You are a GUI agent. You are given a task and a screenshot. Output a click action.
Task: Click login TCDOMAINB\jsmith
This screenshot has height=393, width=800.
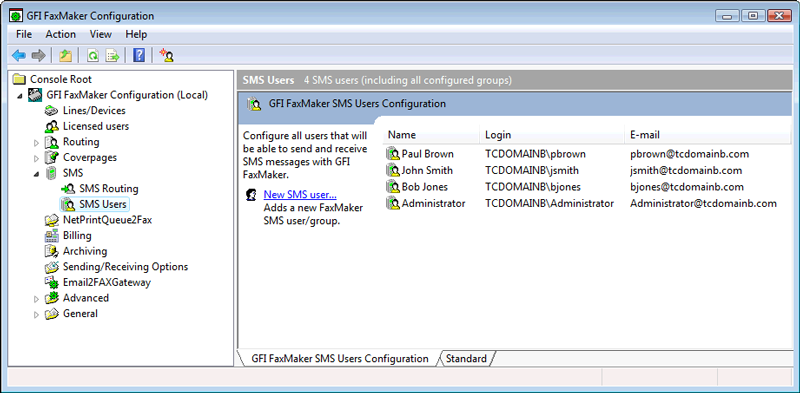point(532,170)
